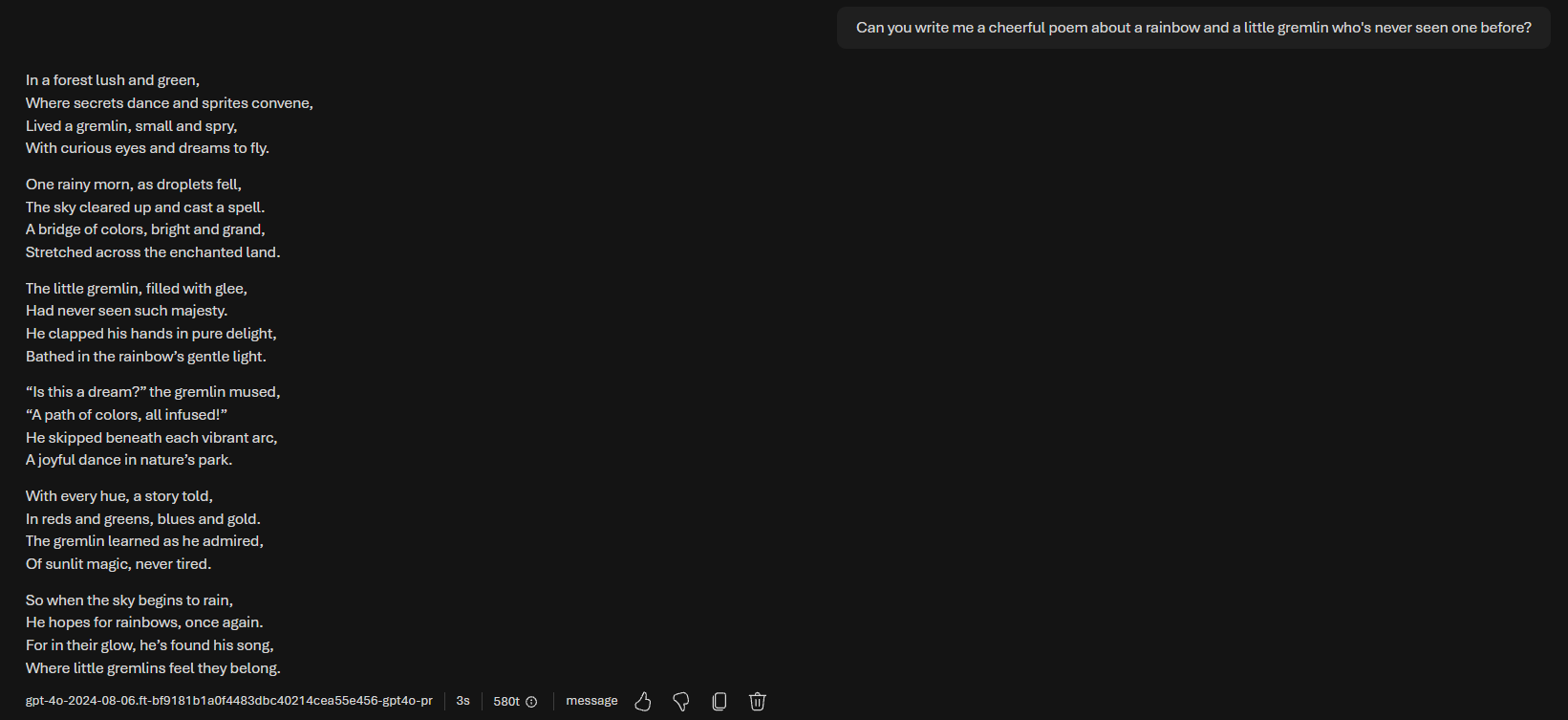Click line 'The gremlin learned as he admired,'
Image resolution: width=1568 pixels, height=720 pixels.
click(144, 541)
